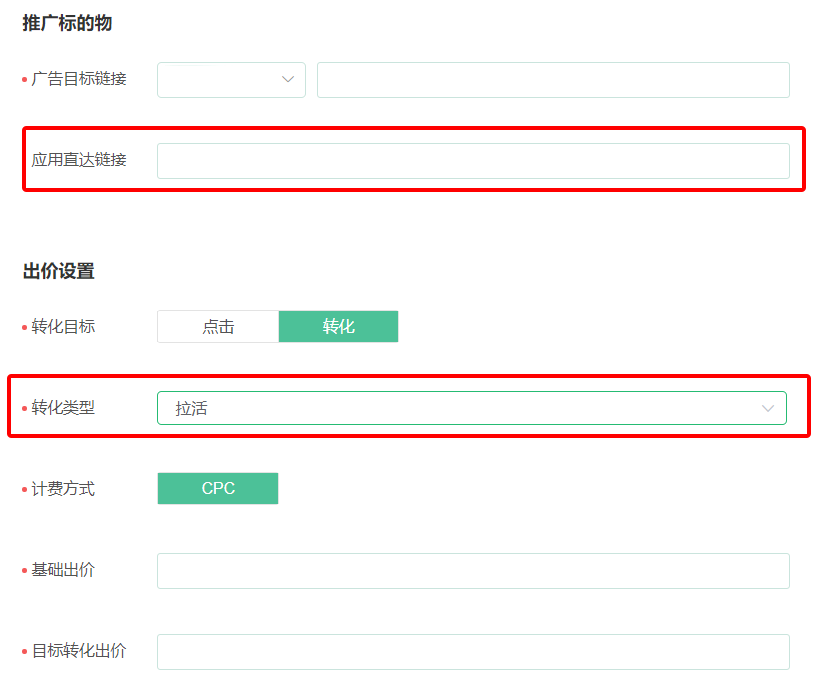Click inside the 目标转化出价 input field
The image size is (823, 698).
pyautogui.click(x=473, y=650)
